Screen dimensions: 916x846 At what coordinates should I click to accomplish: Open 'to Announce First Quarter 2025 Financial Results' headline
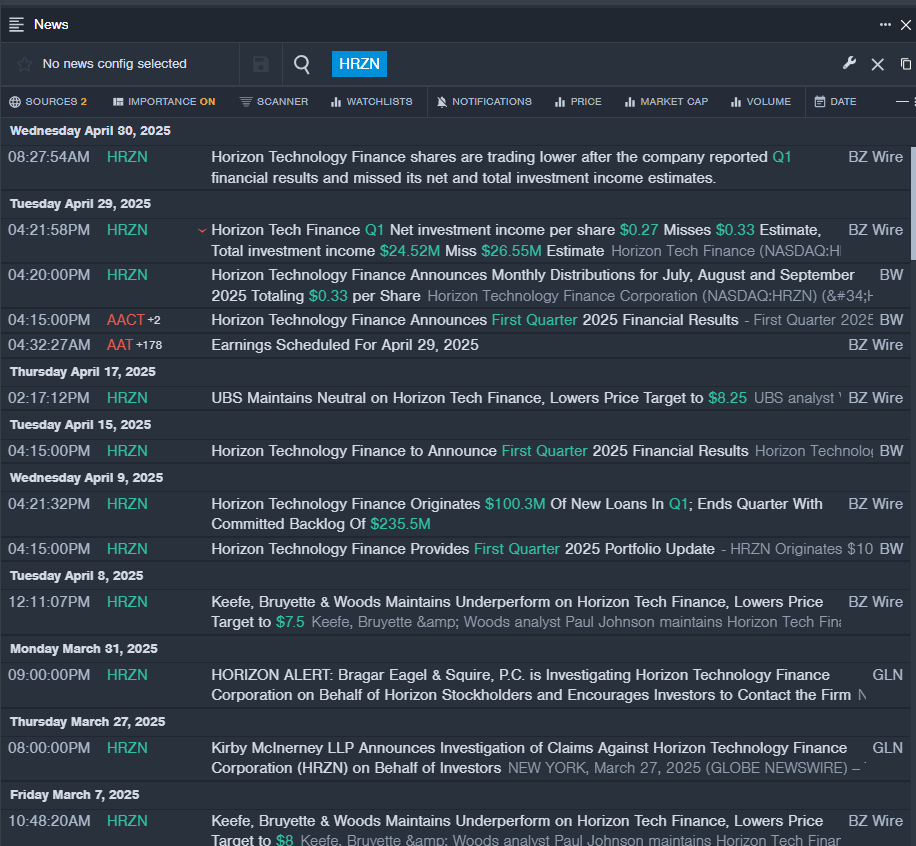(x=480, y=451)
